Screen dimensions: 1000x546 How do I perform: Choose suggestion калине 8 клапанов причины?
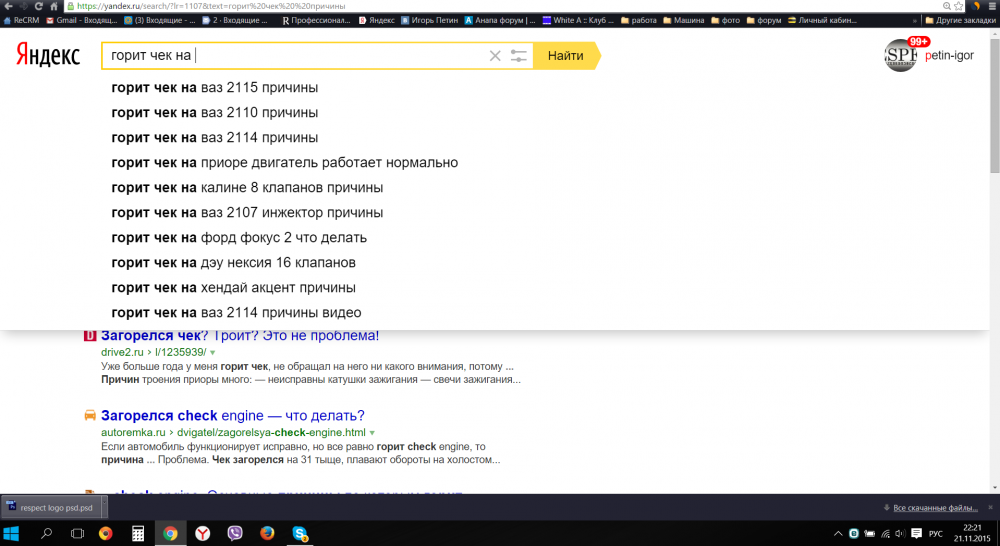[x=247, y=188]
